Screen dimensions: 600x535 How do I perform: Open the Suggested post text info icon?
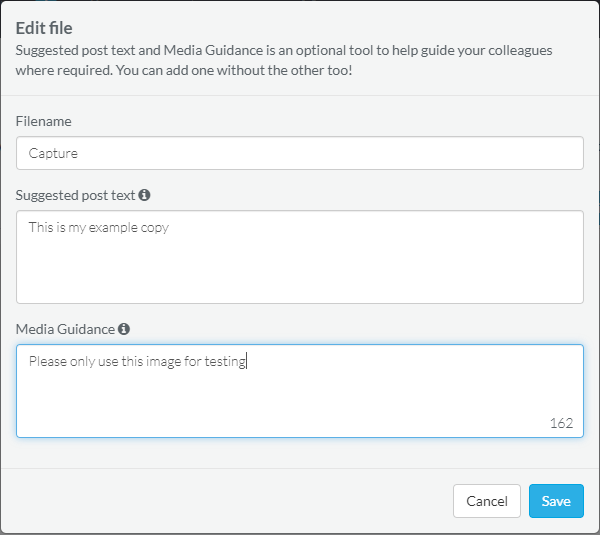(144, 195)
